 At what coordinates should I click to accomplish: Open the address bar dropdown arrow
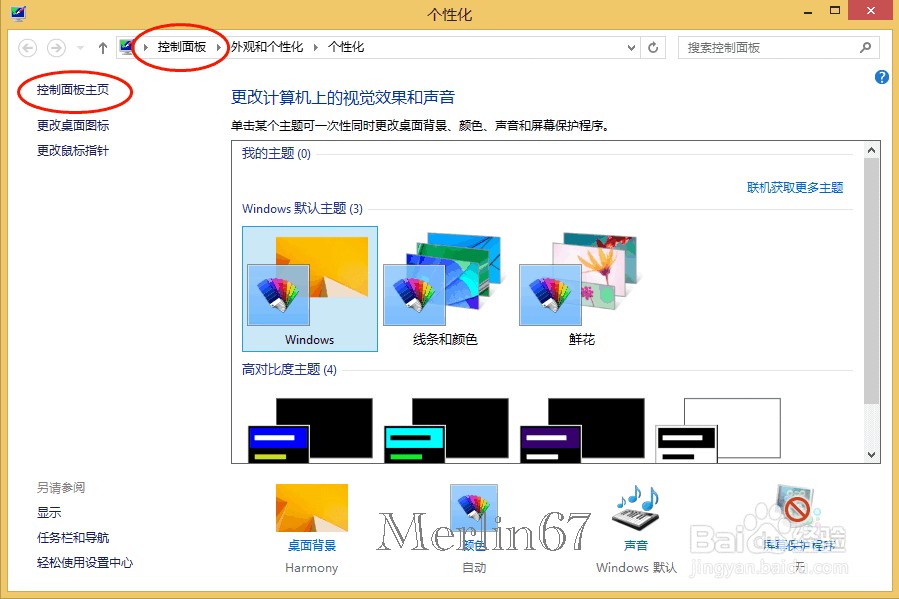630,46
